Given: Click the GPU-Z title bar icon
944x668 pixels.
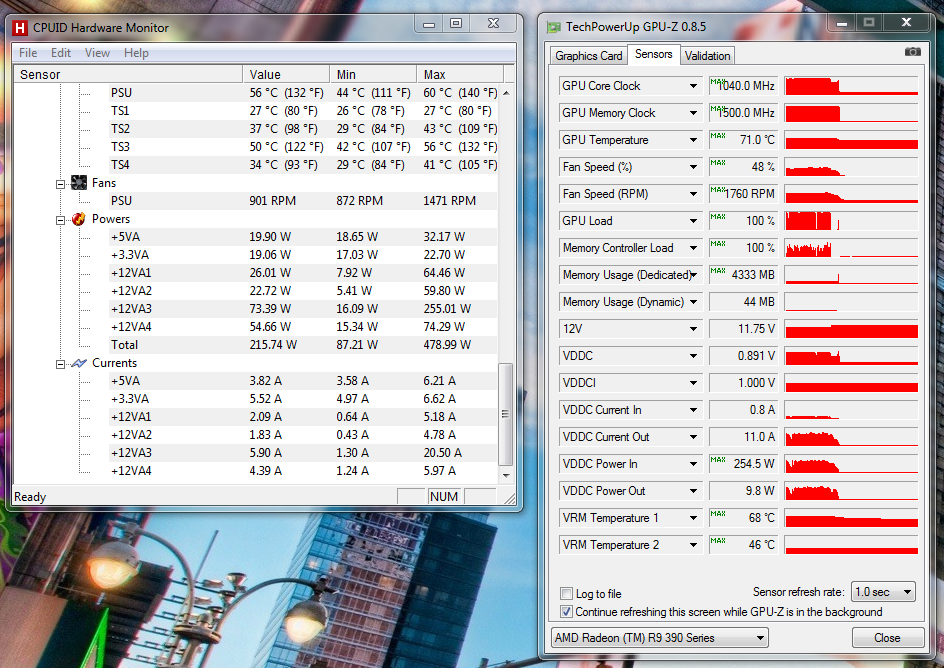Looking at the screenshot, I should coord(553,27).
